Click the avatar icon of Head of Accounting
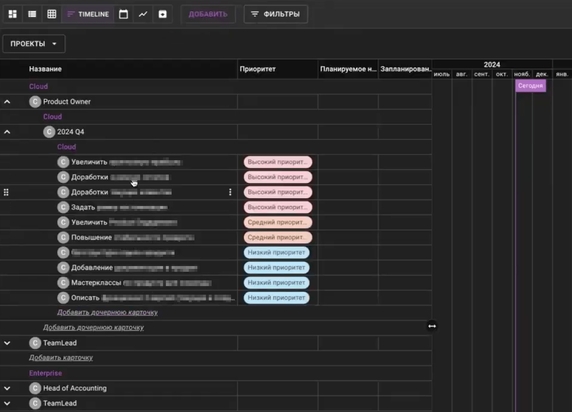 pos(35,388)
